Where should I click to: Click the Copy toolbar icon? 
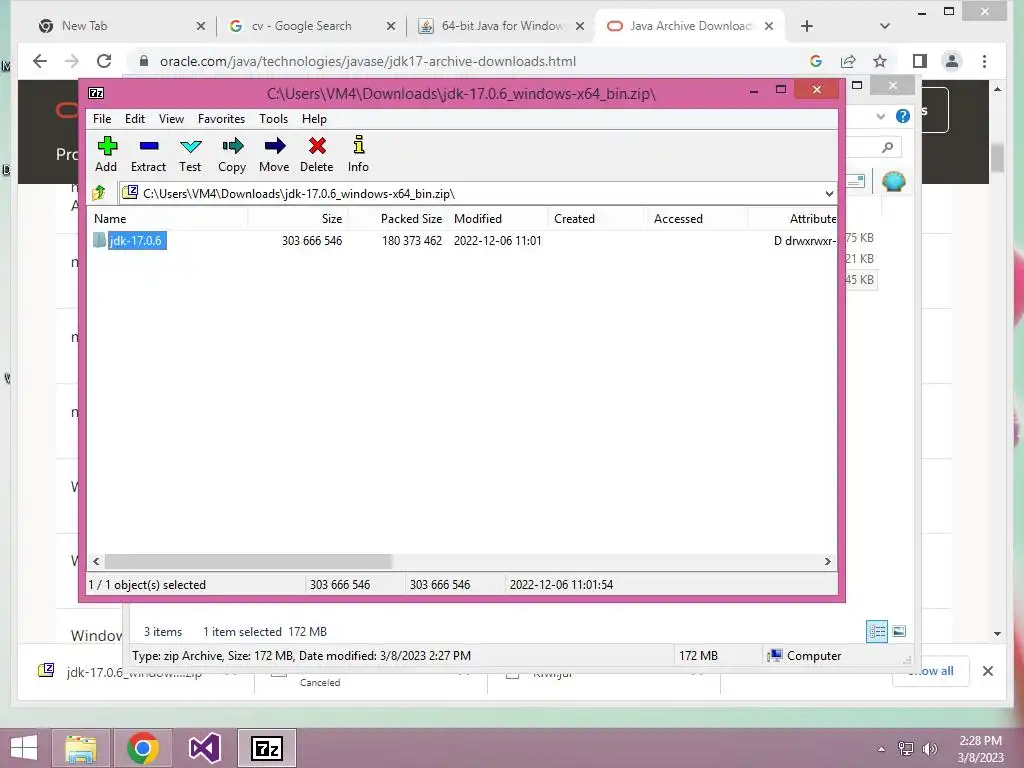[232, 155]
